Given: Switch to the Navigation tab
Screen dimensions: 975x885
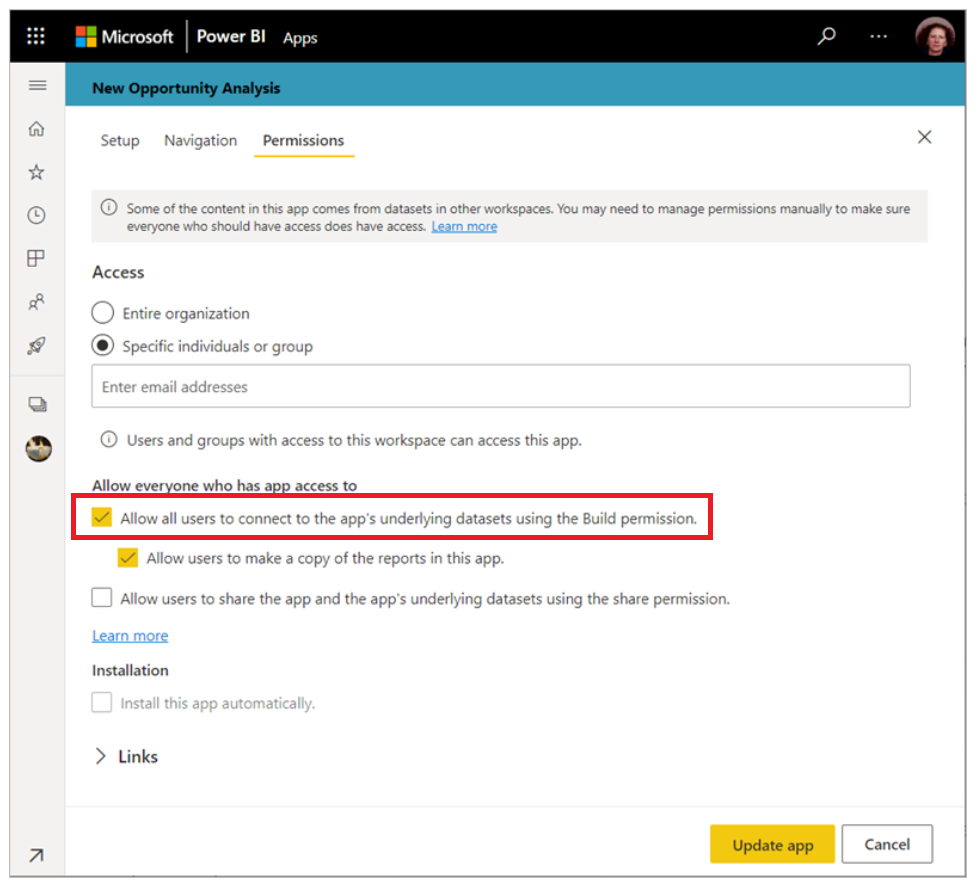Looking at the screenshot, I should [x=201, y=141].
